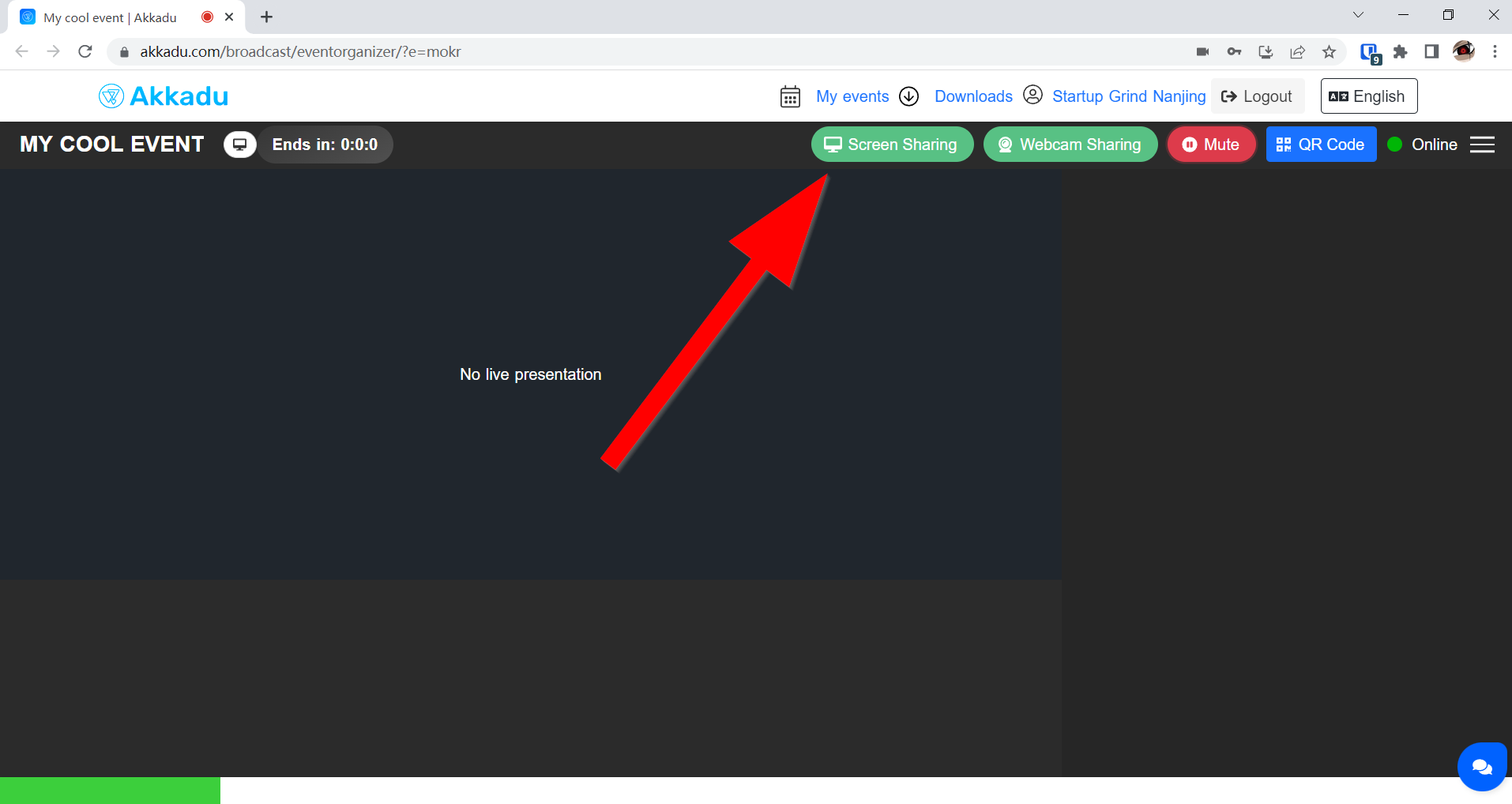Click the MY COOL EVENT title
The width and height of the screenshot is (1512, 804).
112,144
